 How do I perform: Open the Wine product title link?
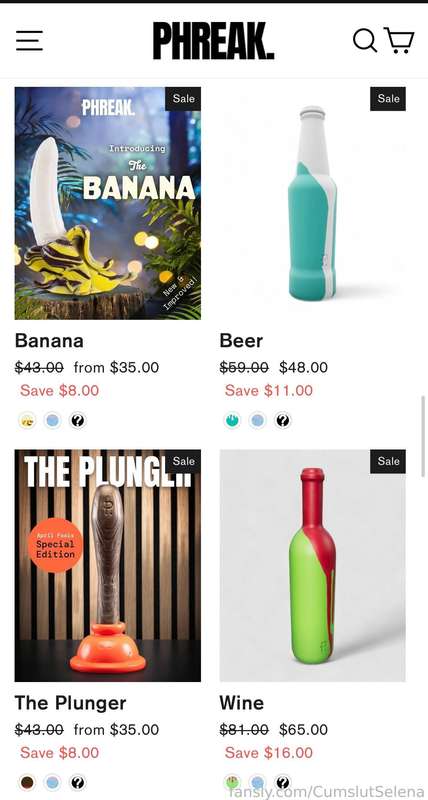[x=242, y=703]
